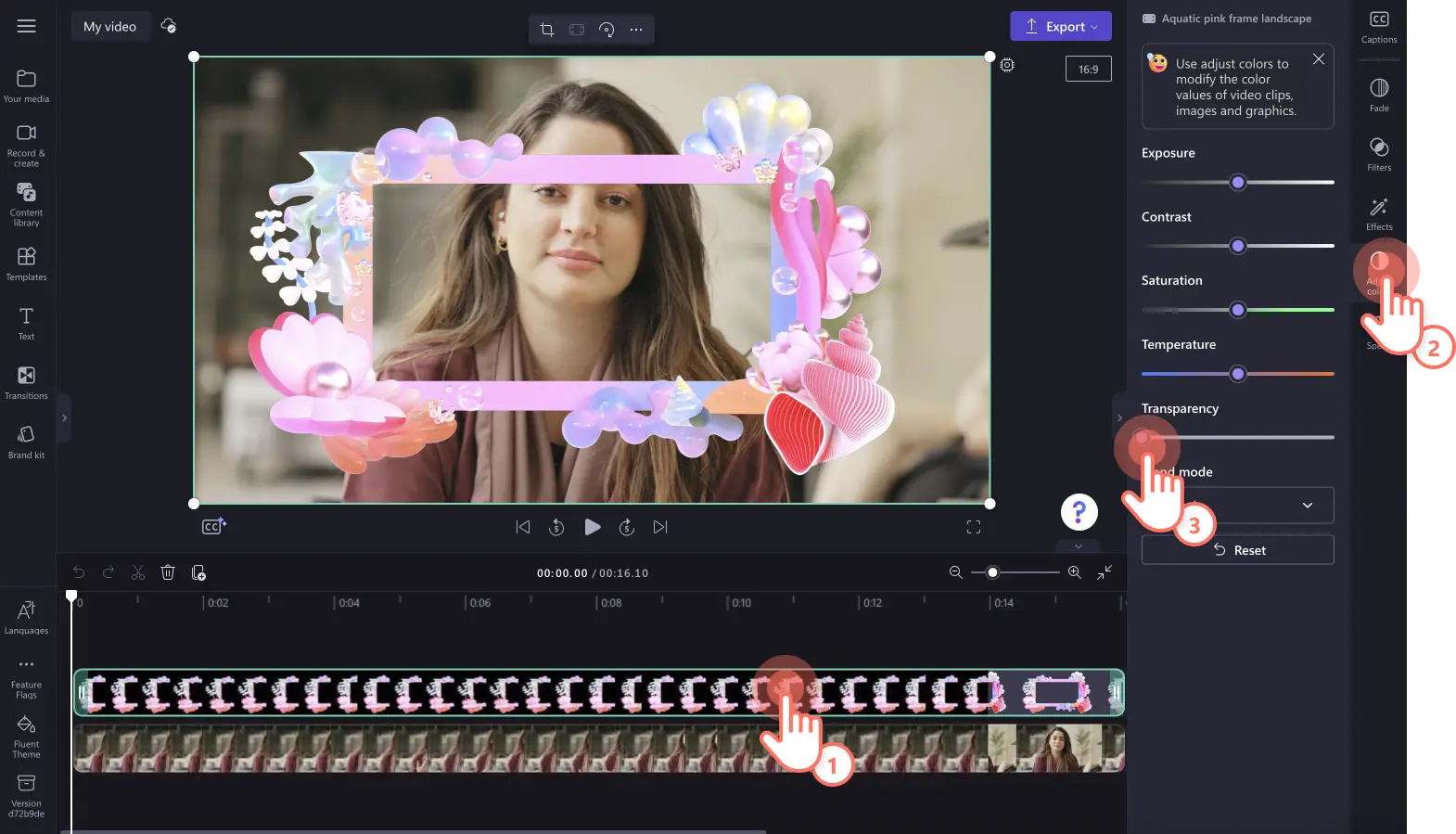This screenshot has width=1456, height=834.
Task: Click the My video title field
Action: [x=110, y=26]
